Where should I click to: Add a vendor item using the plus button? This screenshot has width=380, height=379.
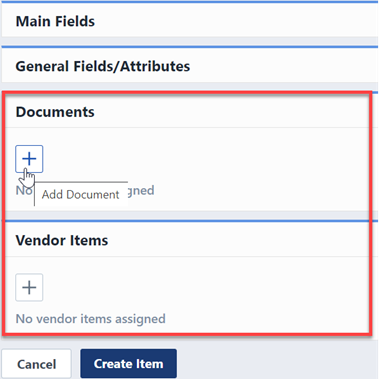[29, 287]
